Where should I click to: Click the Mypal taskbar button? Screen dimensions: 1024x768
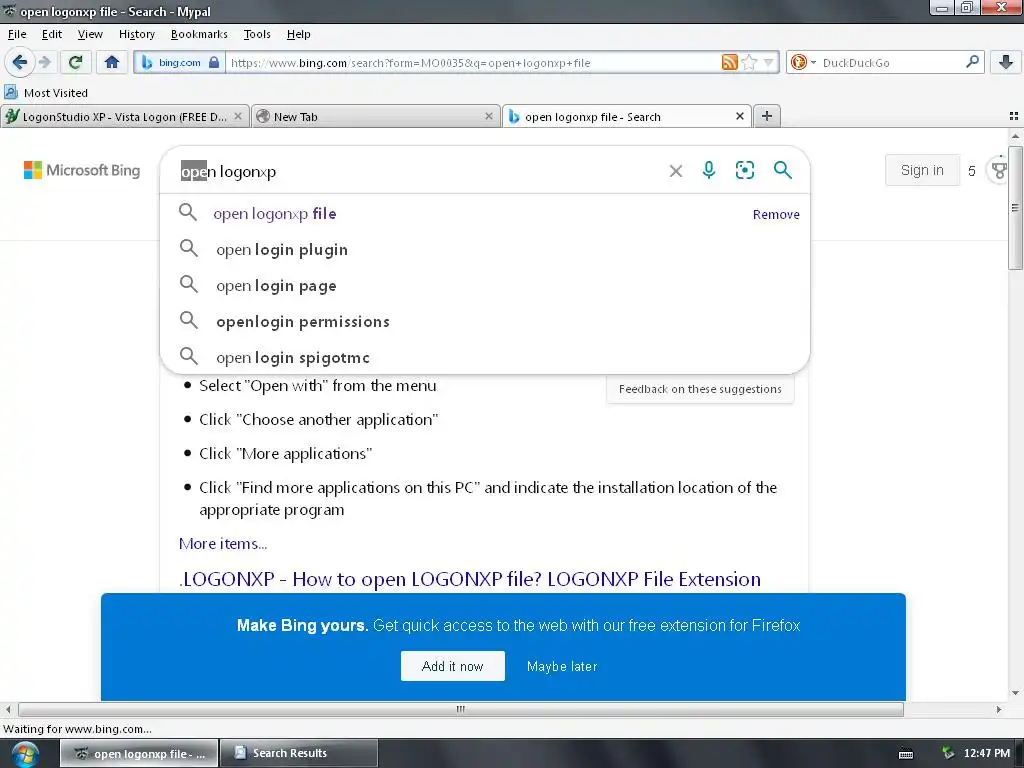tap(138, 753)
